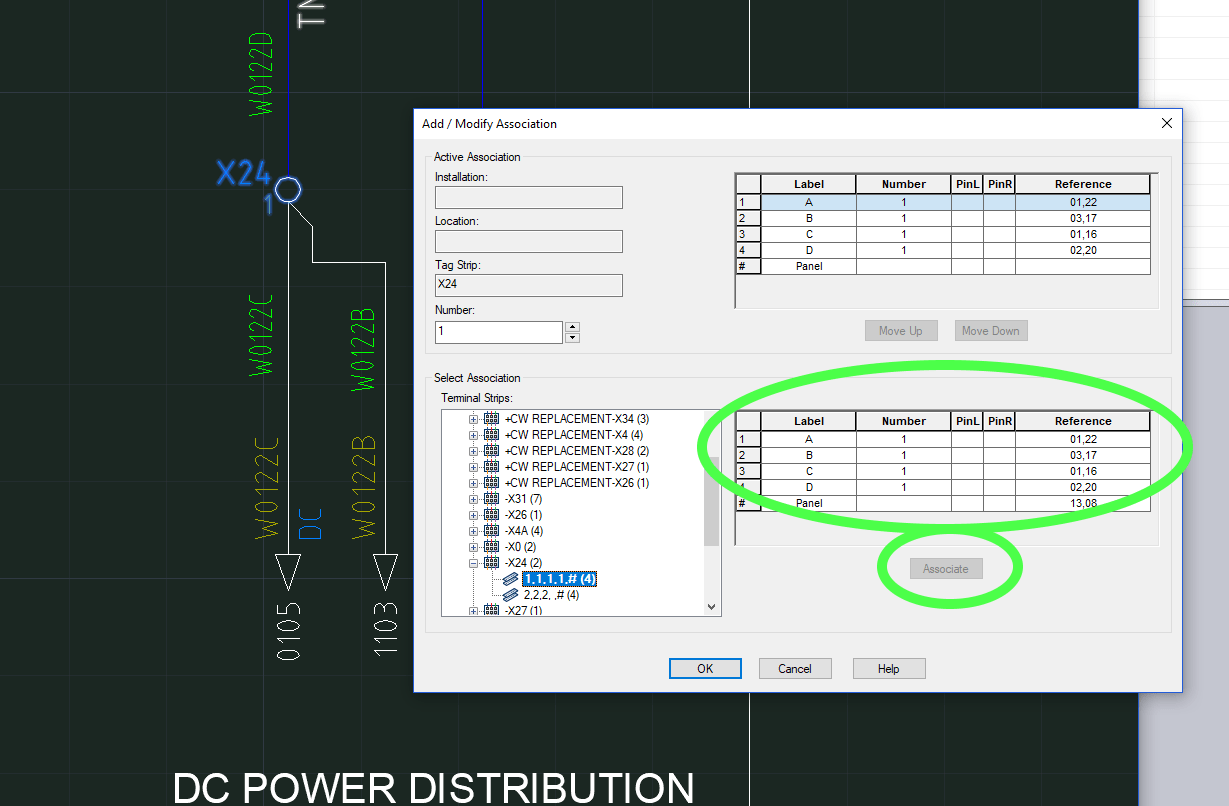Expand the +CW REPLACEMENT-X4 (4) node
Viewport: 1229px width, 806px height.
click(474, 435)
